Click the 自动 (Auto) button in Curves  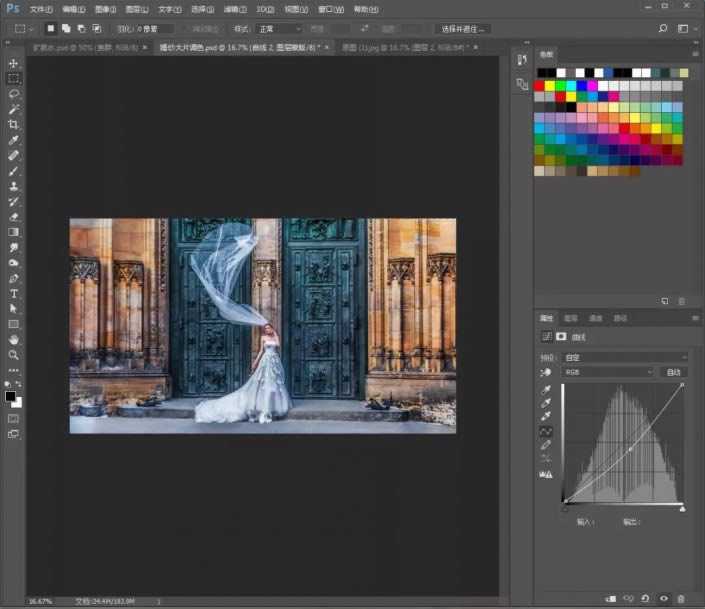point(673,372)
